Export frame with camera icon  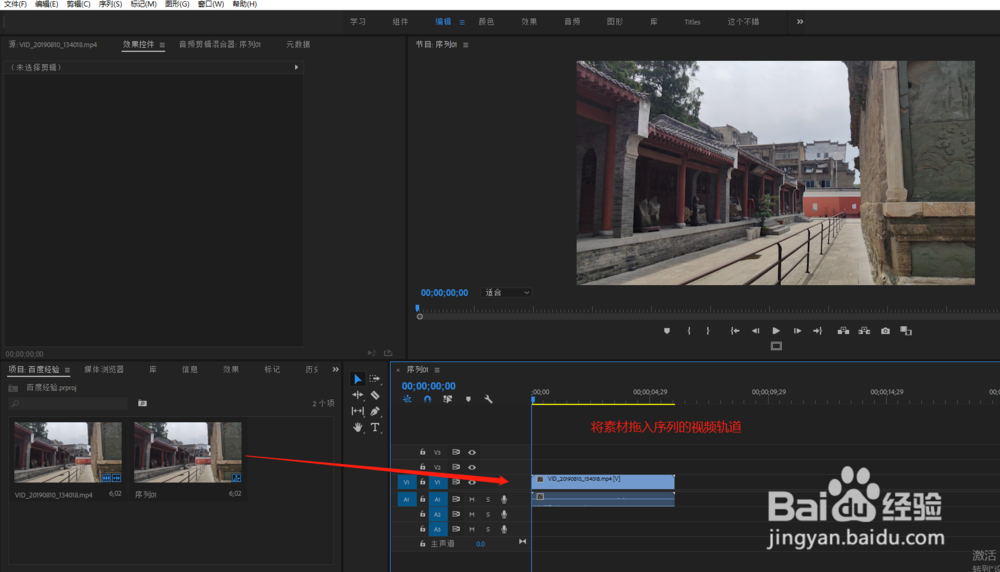pyautogui.click(x=885, y=331)
